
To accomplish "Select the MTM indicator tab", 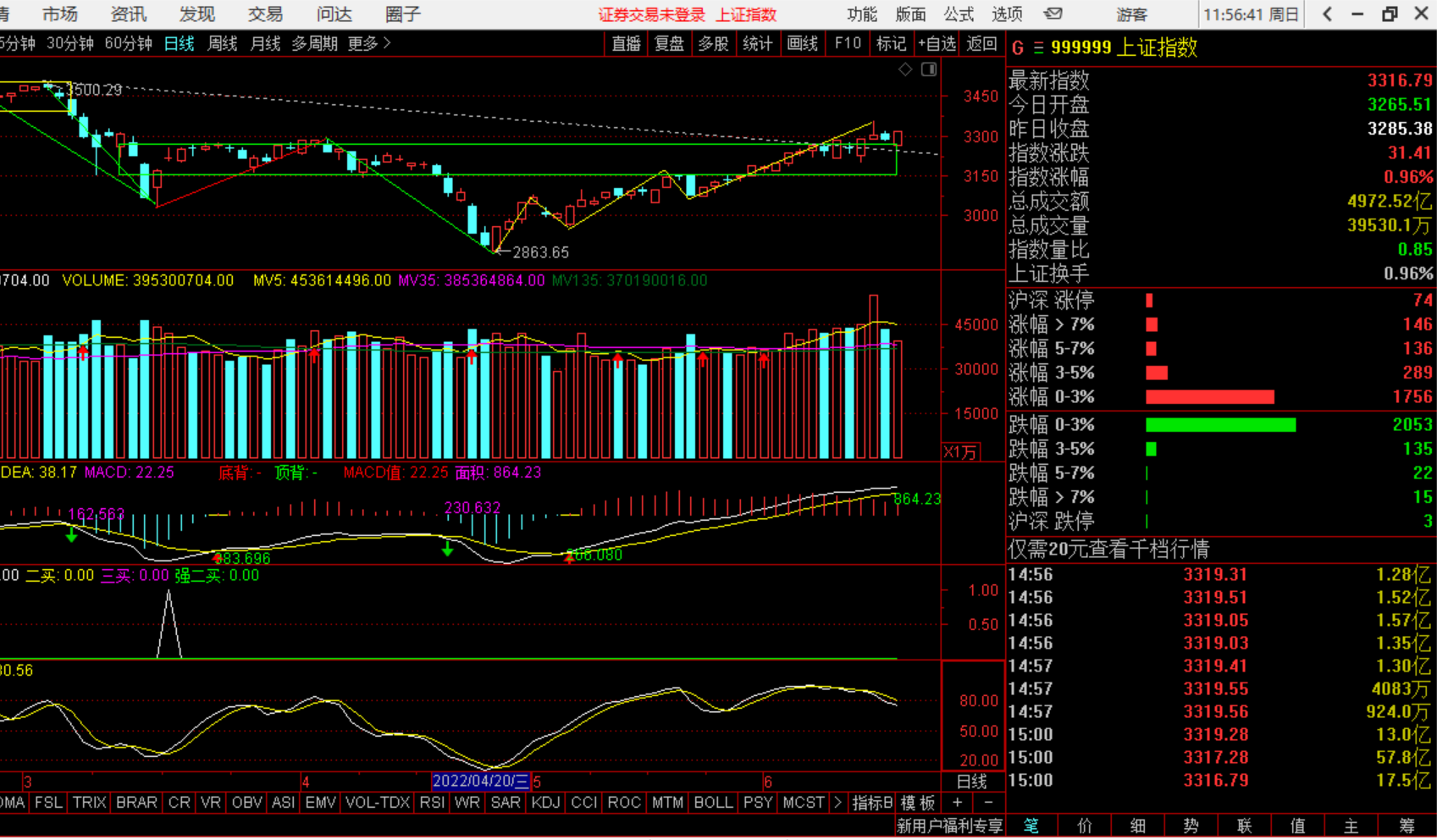I will tap(667, 802).
